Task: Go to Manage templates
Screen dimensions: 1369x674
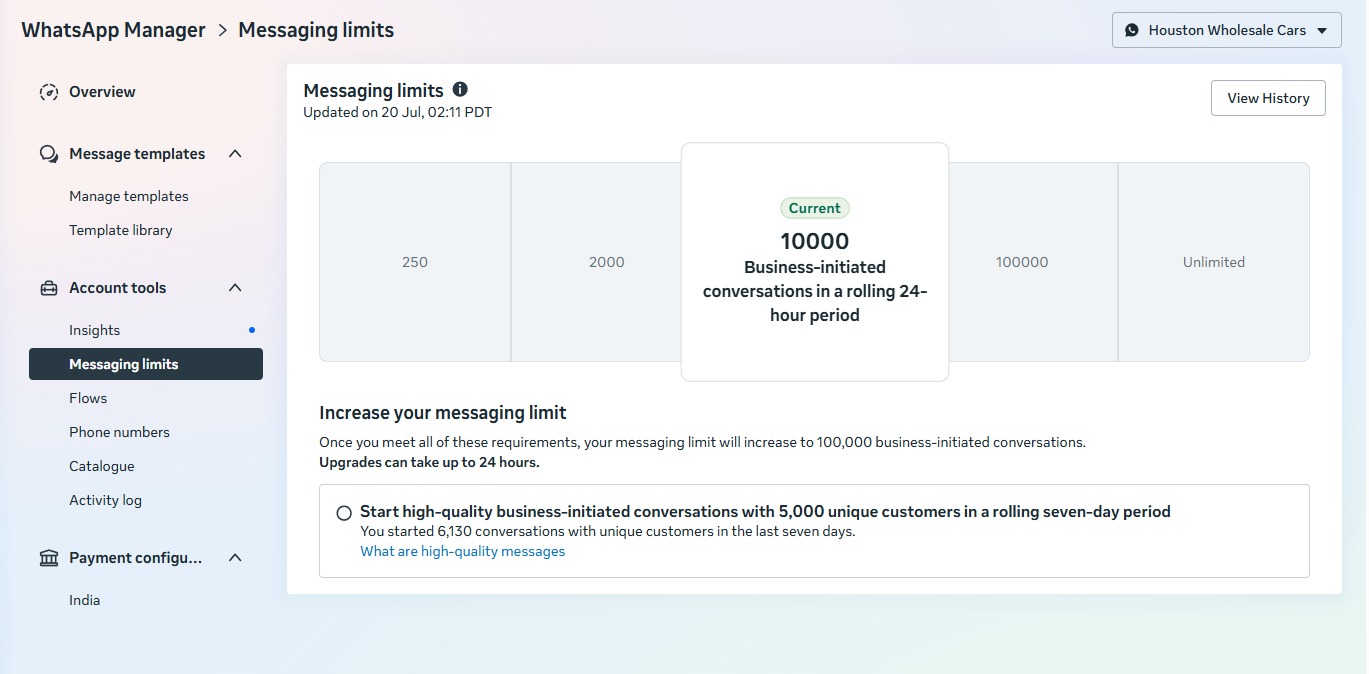Action: [129, 196]
